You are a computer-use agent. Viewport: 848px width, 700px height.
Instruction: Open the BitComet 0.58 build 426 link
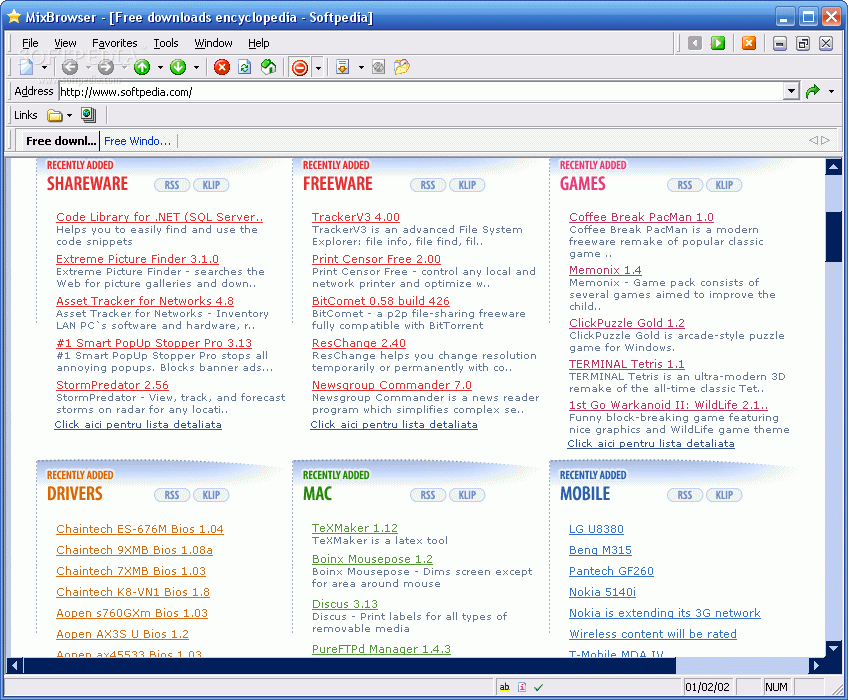[x=381, y=301]
